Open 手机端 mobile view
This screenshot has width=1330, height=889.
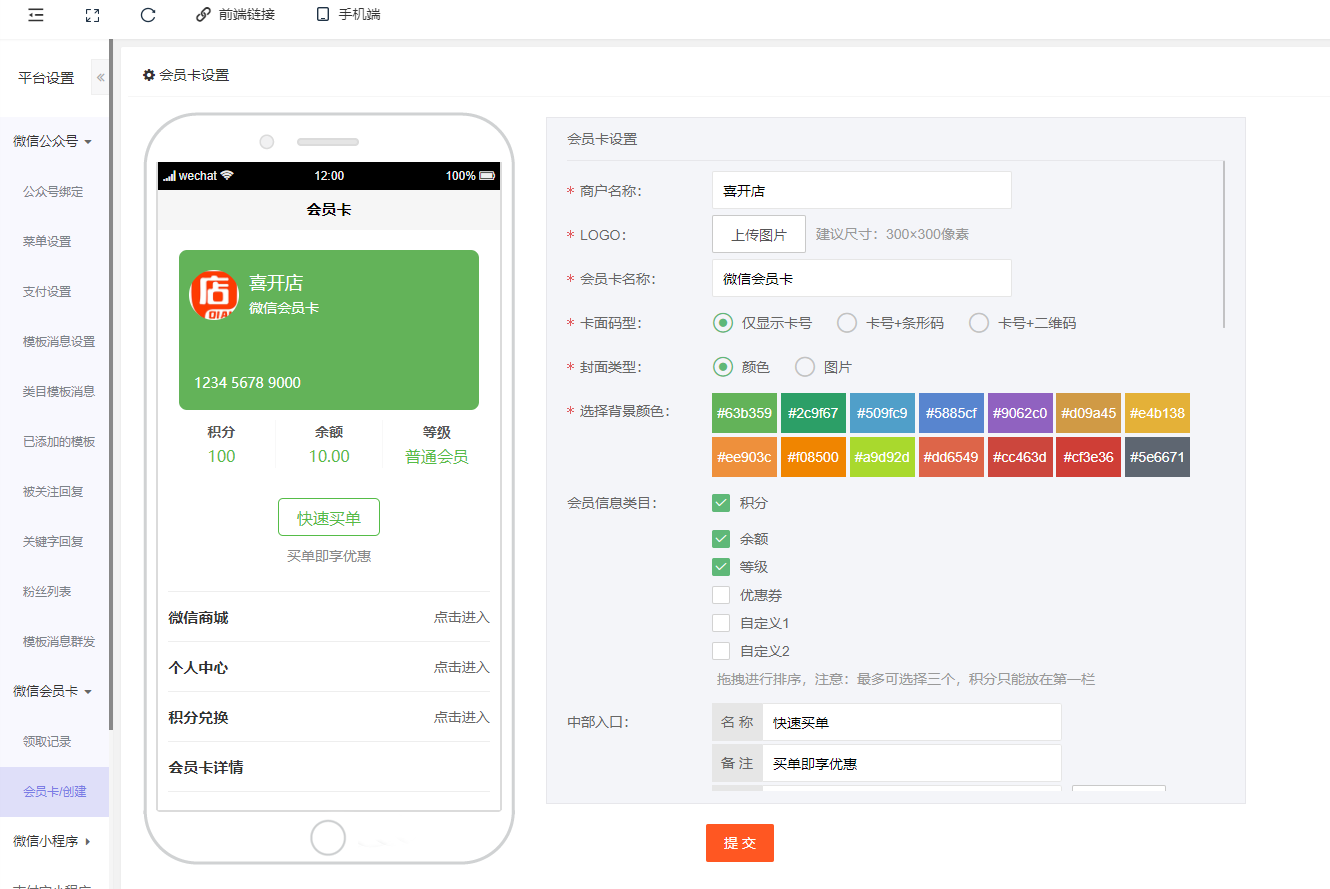pyautogui.click(x=348, y=15)
